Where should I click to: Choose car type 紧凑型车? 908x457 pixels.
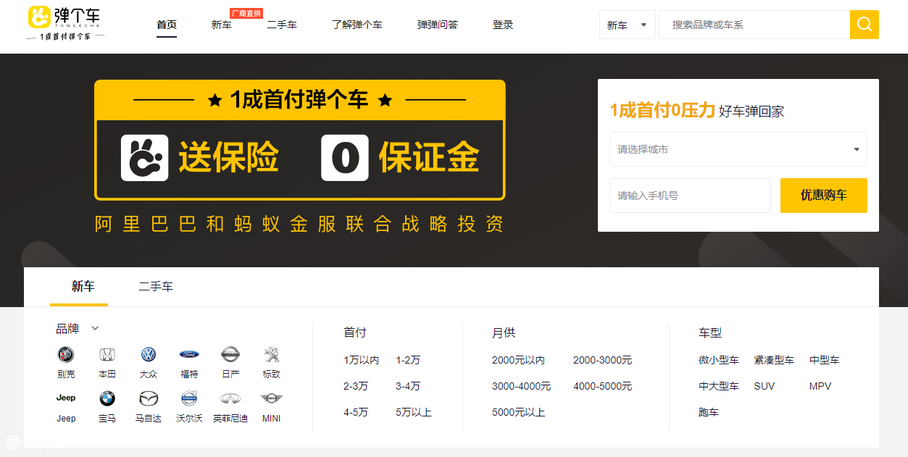point(774,360)
